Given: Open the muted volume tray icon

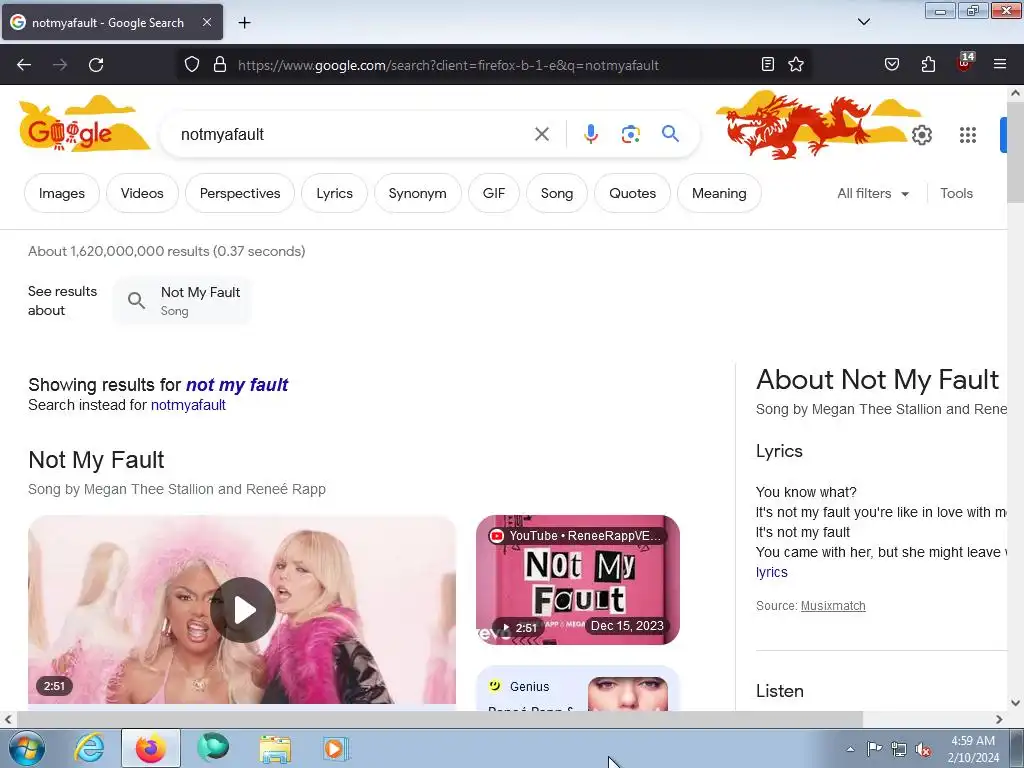Looking at the screenshot, I should pyautogui.click(x=923, y=750).
